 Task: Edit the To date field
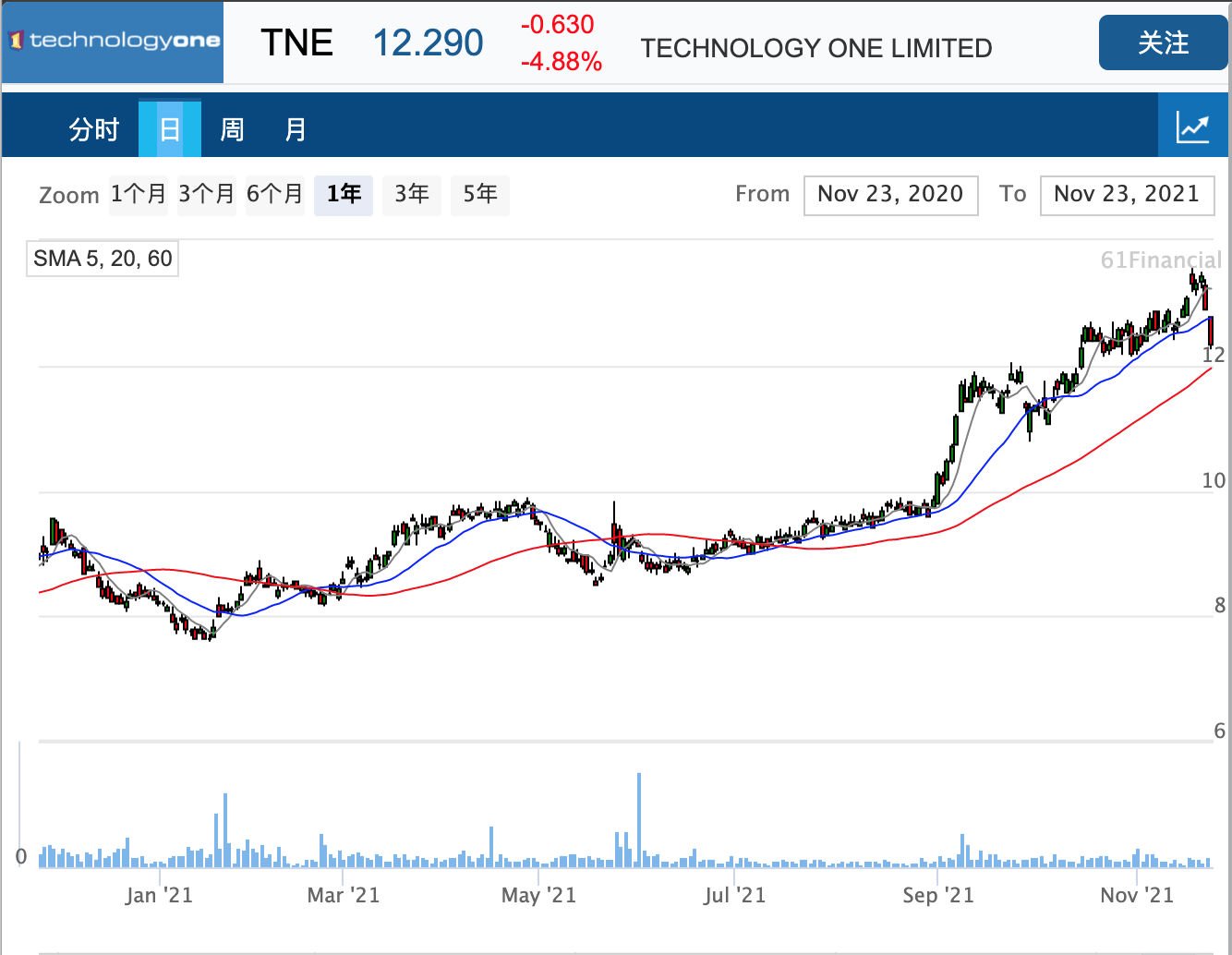1127,195
